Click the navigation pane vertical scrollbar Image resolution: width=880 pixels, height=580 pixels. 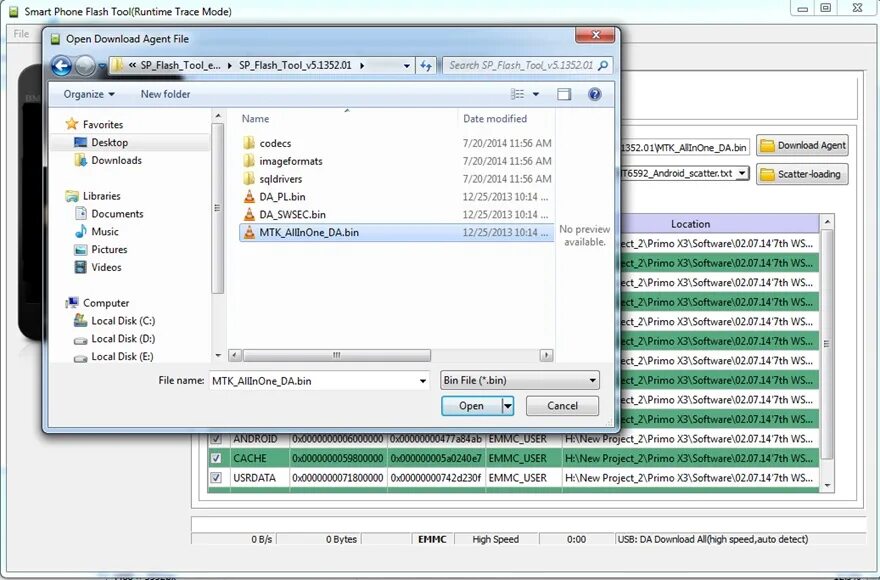[x=218, y=208]
